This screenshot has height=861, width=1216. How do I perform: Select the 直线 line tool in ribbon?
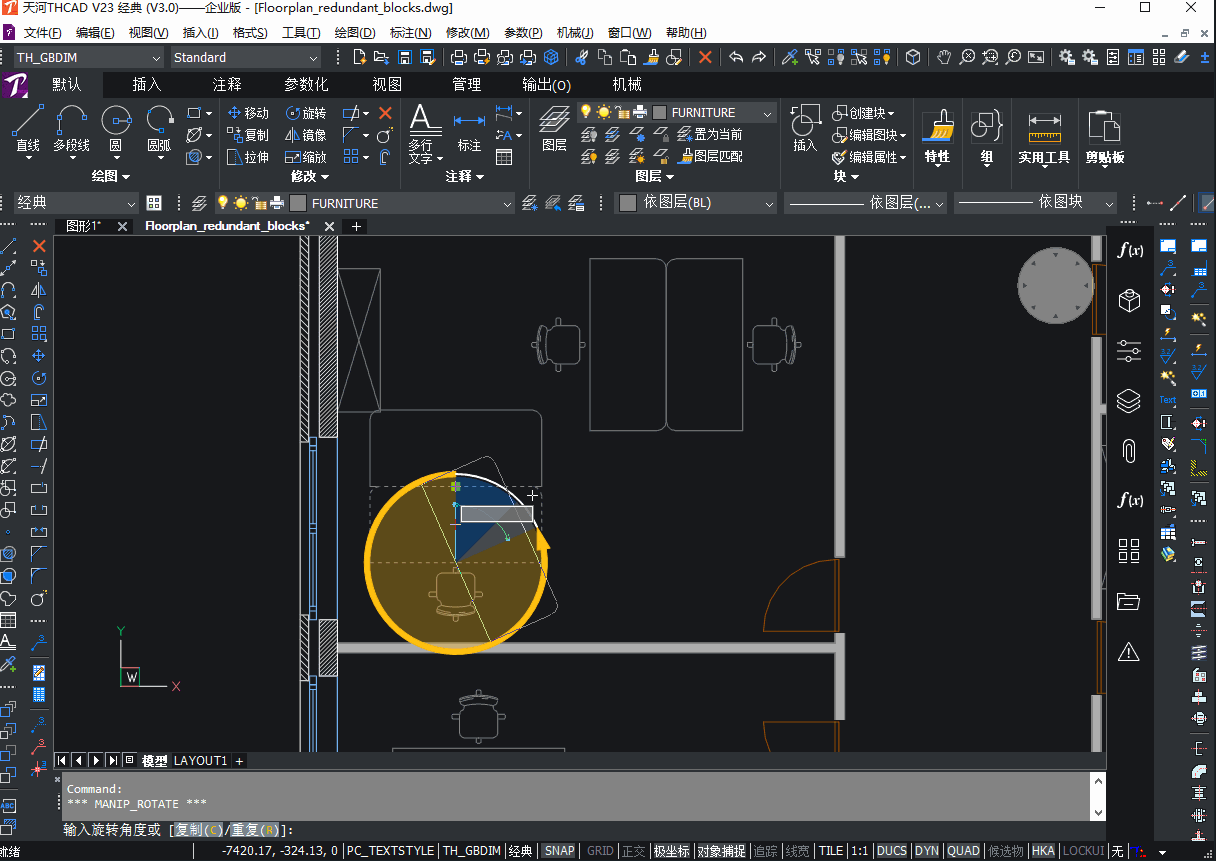(28, 129)
